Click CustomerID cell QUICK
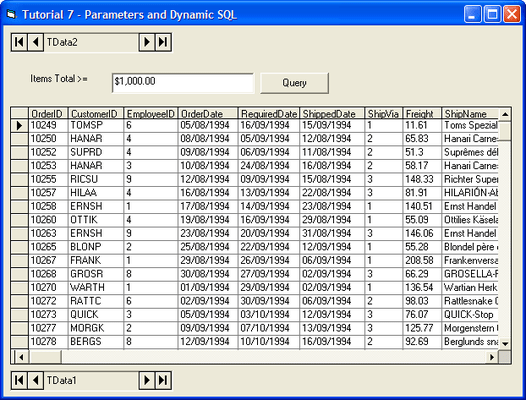The height and width of the screenshot is (400, 526). (x=96, y=315)
